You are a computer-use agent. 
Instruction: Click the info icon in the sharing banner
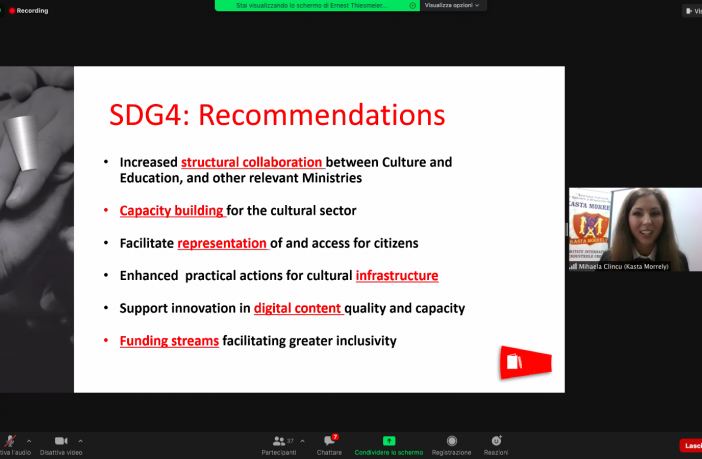[412, 5]
